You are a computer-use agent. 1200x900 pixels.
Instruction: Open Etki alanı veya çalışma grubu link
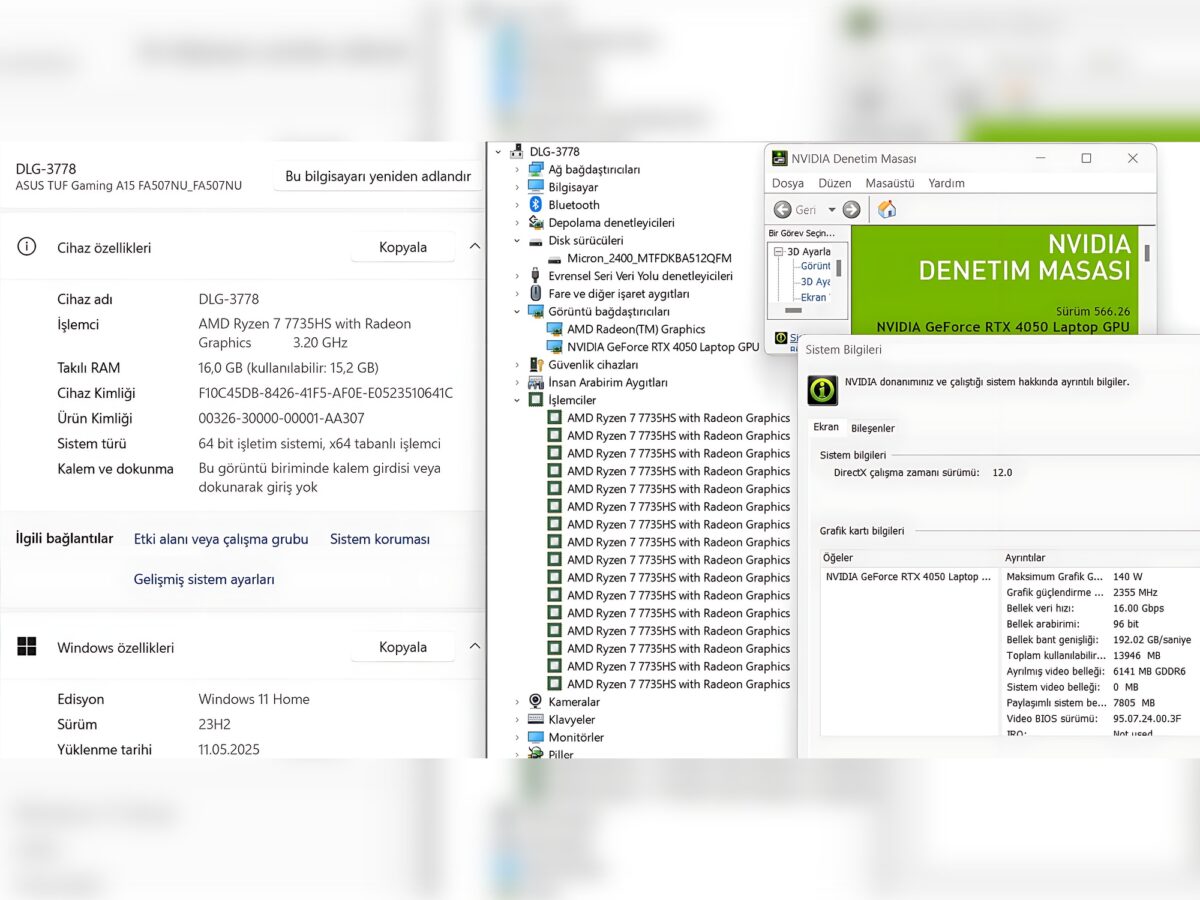click(221, 539)
